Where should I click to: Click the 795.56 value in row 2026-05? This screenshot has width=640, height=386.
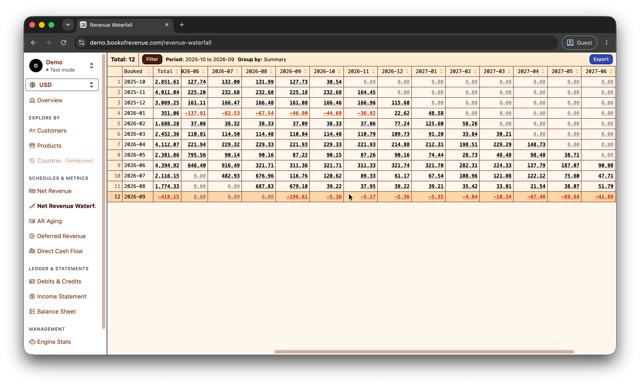coord(197,155)
